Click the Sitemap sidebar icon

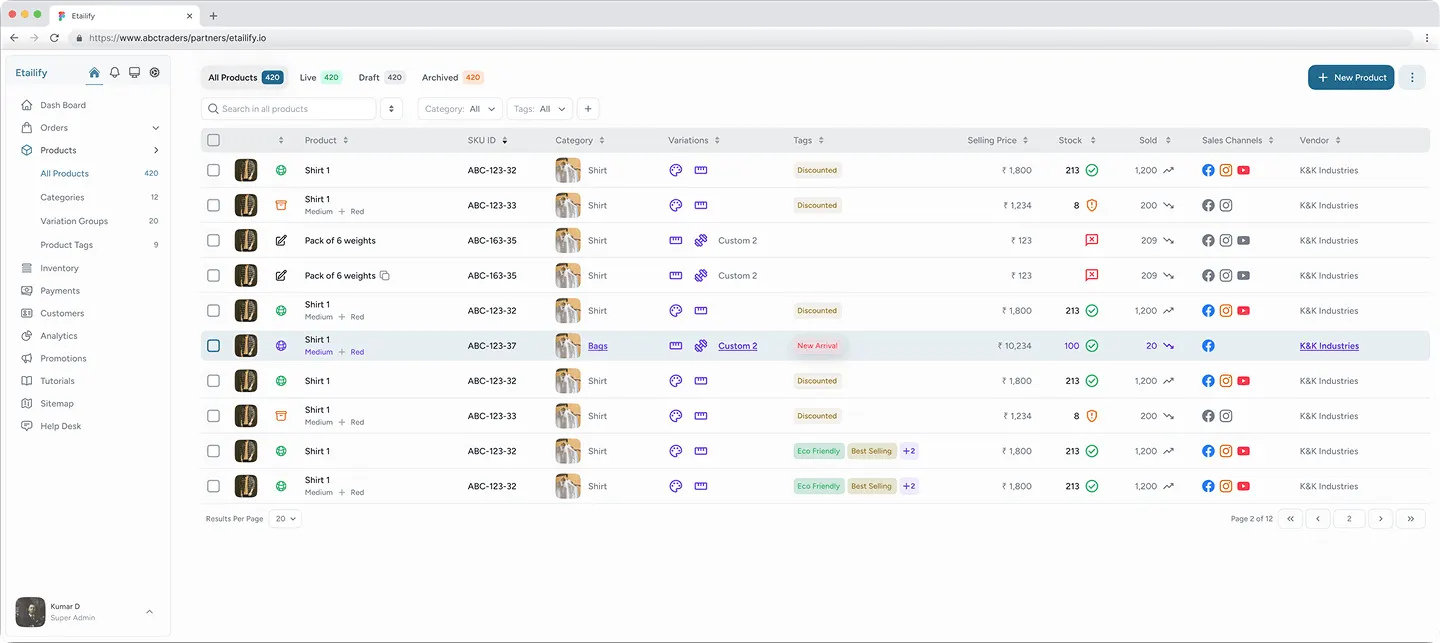click(x=27, y=404)
